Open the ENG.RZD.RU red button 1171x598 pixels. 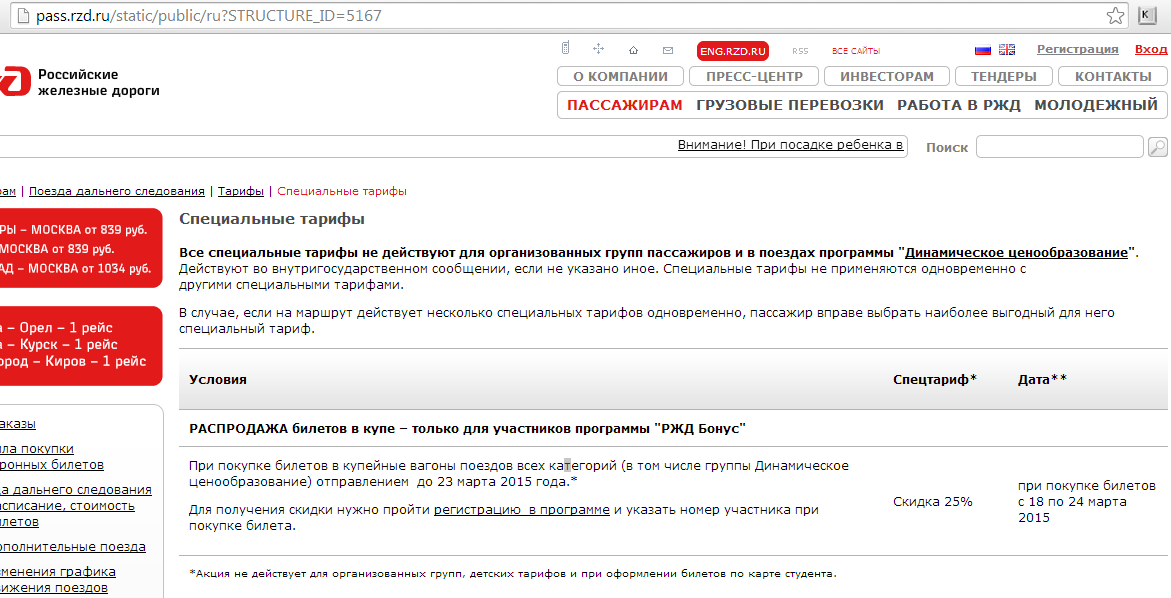733,51
